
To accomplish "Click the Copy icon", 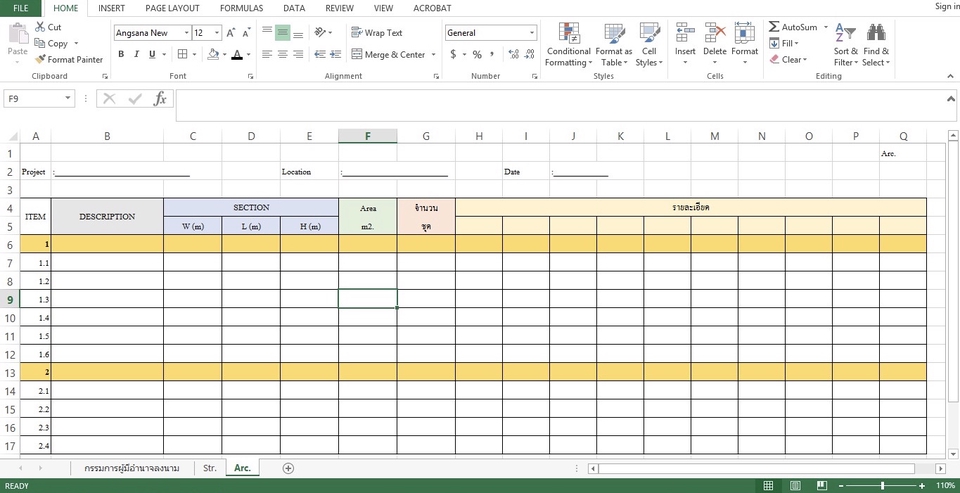I will tap(40, 43).
